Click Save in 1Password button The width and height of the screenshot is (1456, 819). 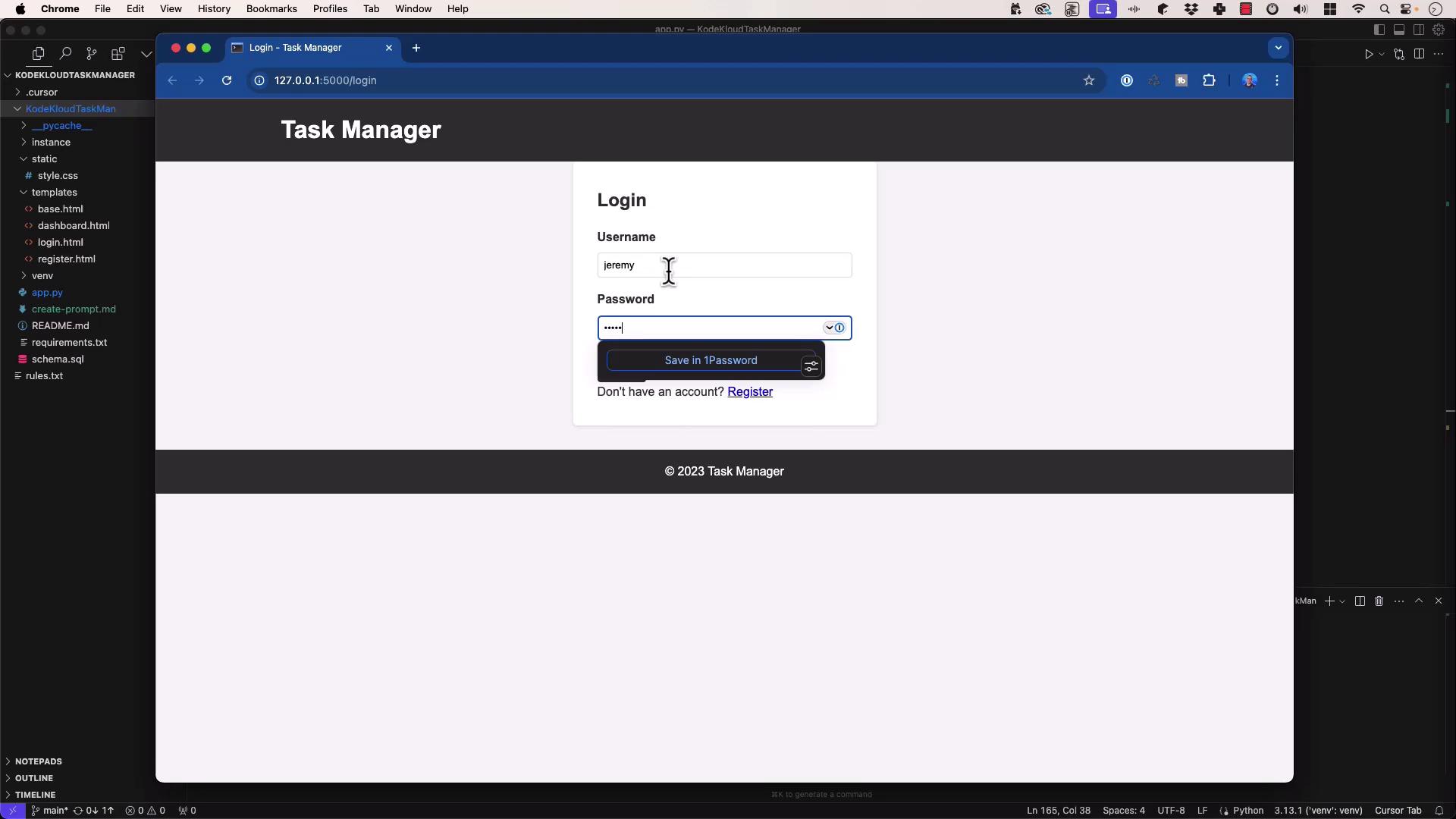pyautogui.click(x=710, y=360)
